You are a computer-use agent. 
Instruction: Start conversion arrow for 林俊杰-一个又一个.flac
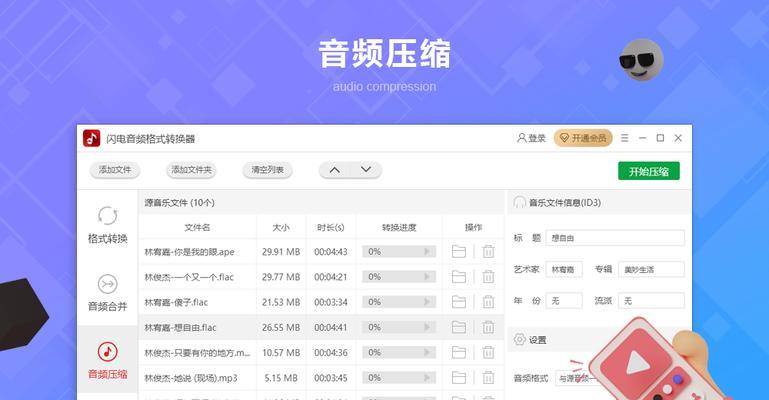click(x=427, y=276)
